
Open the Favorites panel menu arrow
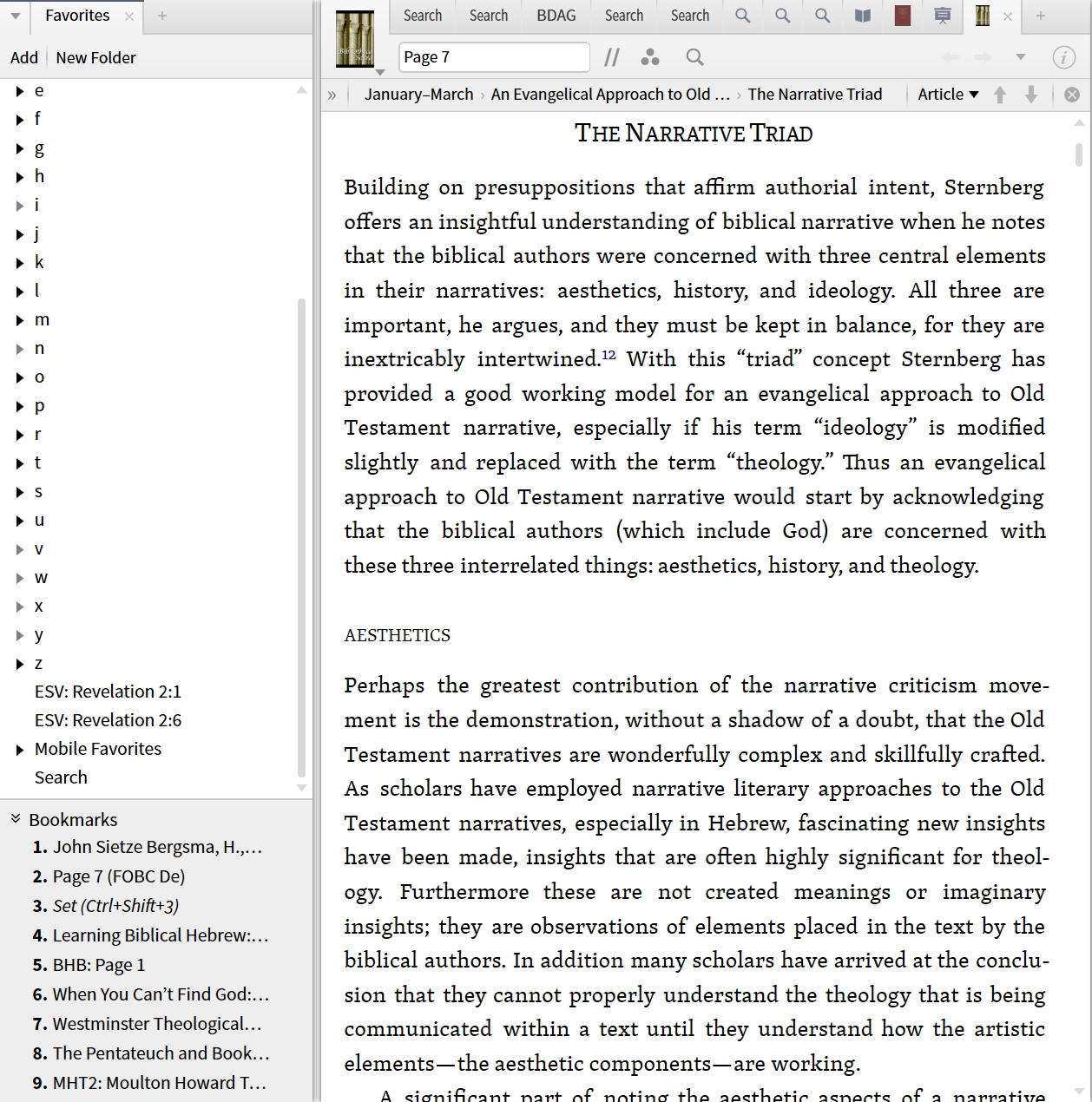pos(16,16)
